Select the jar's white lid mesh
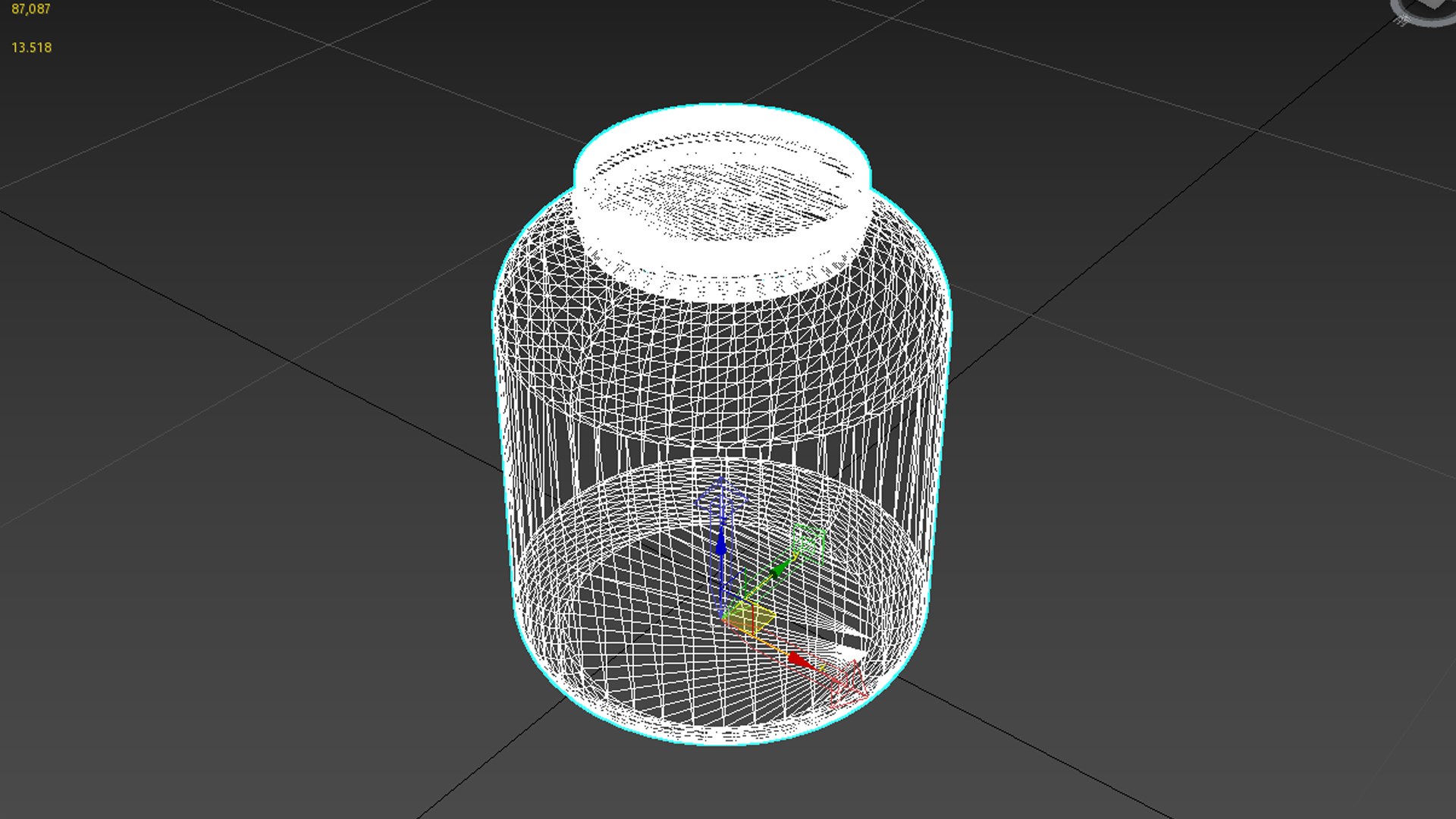Screen dimensions: 1456x819 [x=722, y=202]
